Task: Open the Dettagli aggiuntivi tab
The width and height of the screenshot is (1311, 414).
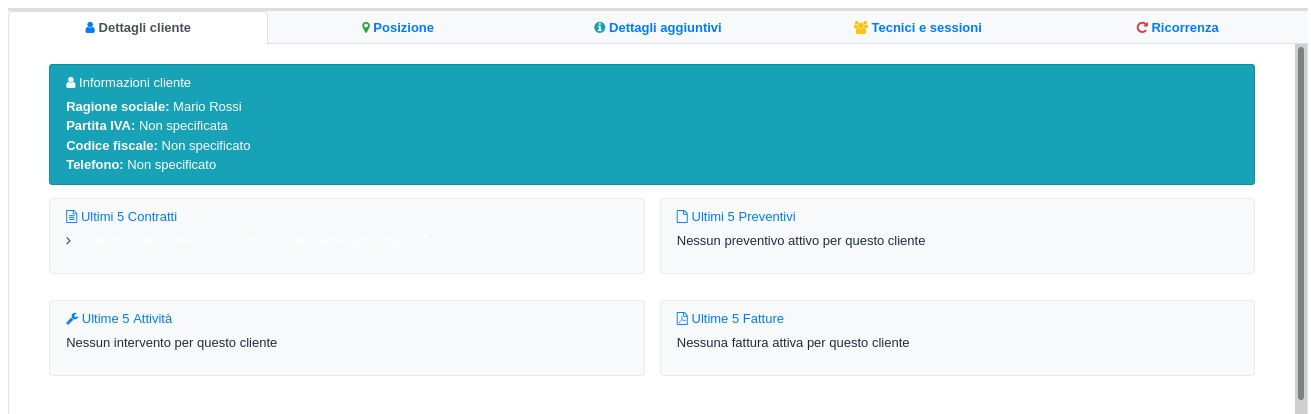Action: 657,28
